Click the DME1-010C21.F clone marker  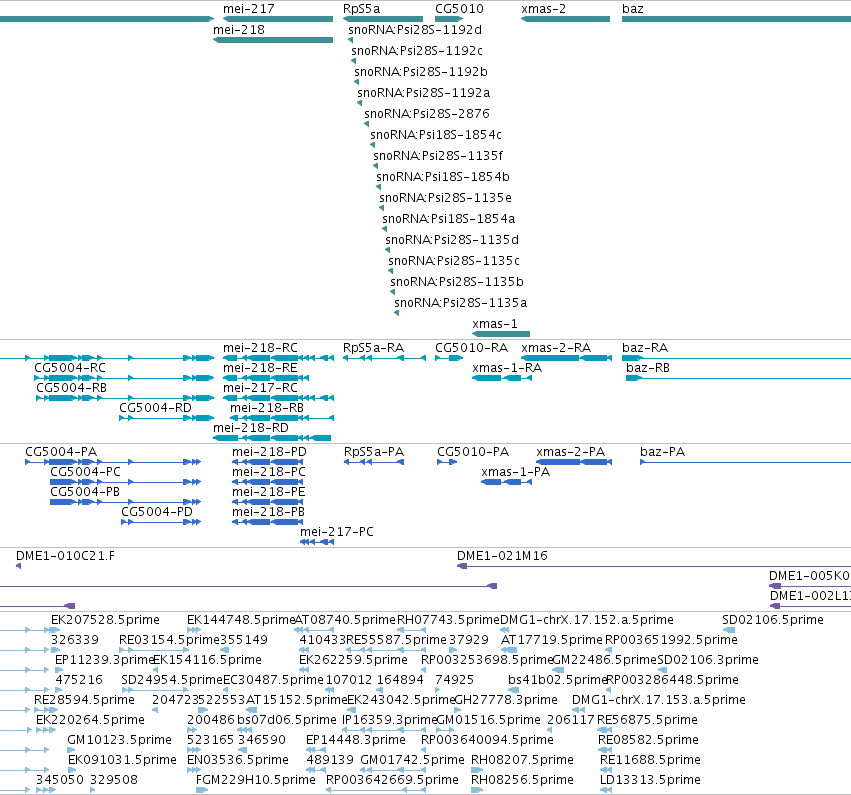[18, 566]
